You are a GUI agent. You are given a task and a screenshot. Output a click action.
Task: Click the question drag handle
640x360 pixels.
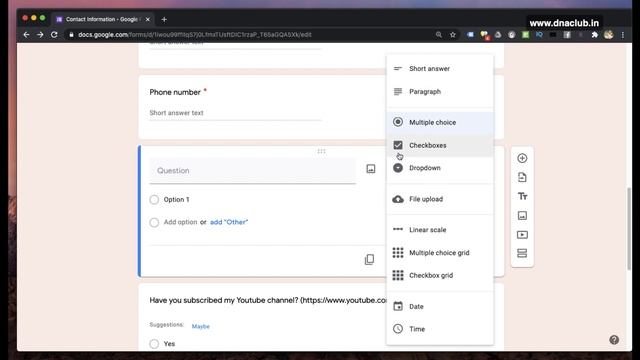(x=321, y=151)
